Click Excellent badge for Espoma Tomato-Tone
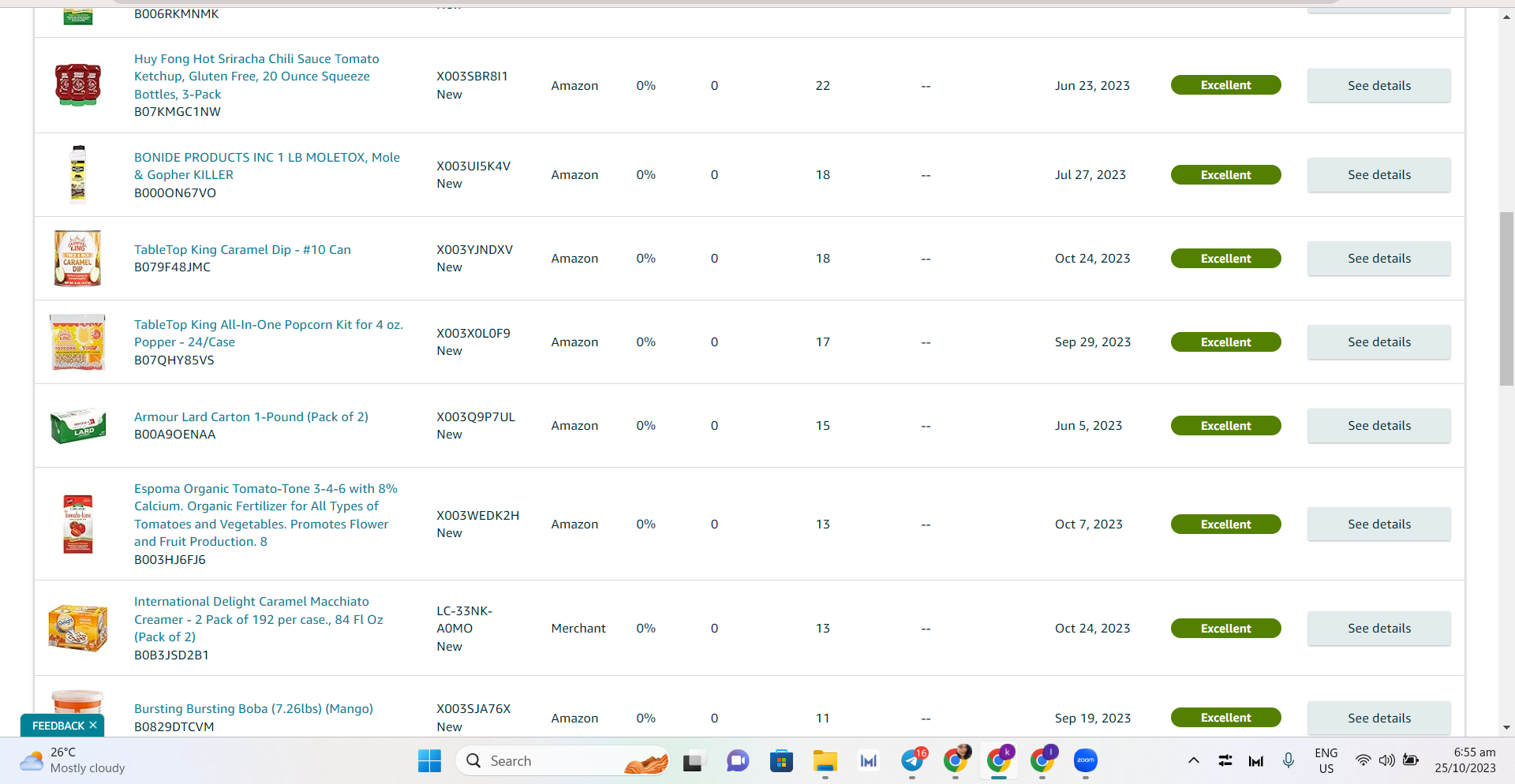The width and height of the screenshot is (1515, 784). coord(1225,524)
